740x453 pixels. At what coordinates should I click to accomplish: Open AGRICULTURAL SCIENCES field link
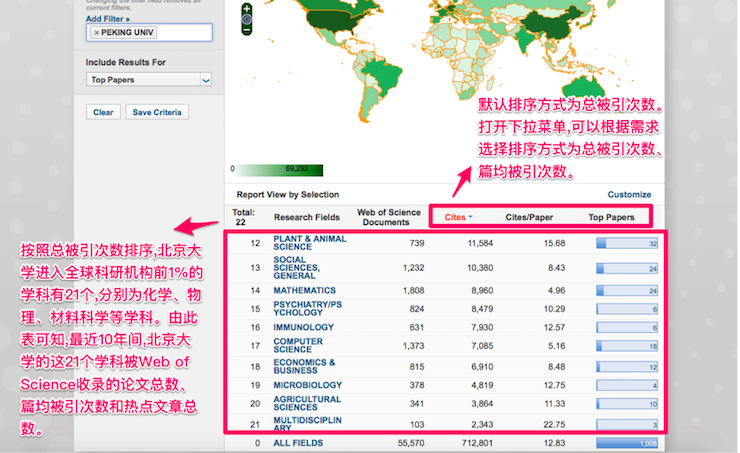[x=307, y=403]
